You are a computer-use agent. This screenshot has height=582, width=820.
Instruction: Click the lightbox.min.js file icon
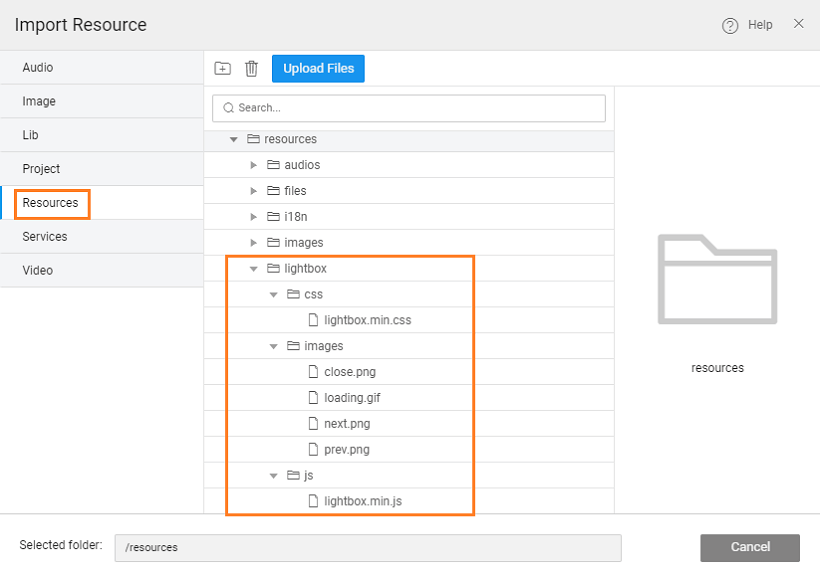point(313,501)
